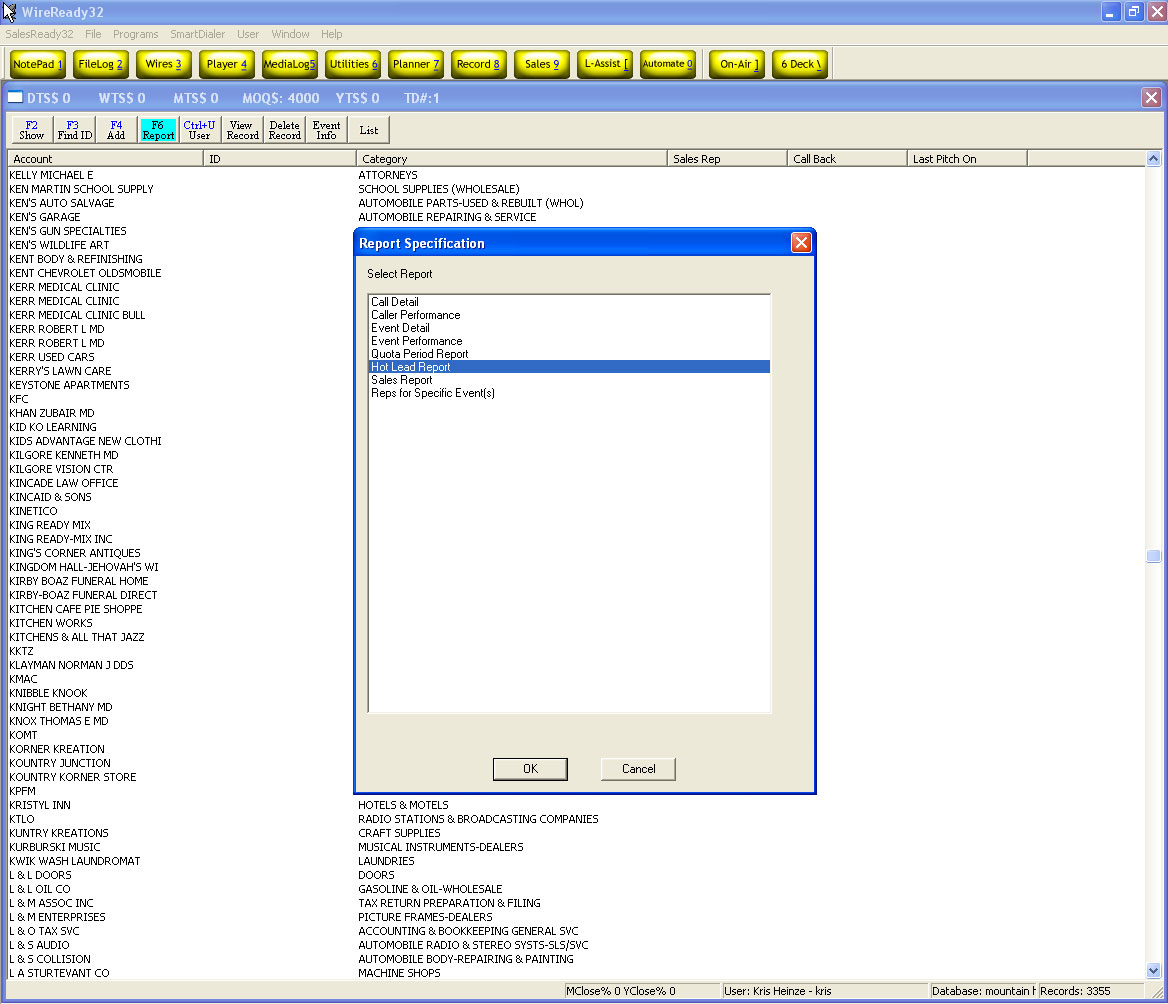Image resolution: width=1168 pixels, height=1004 pixels.
Task: Click the List toolbar button
Action: click(x=369, y=130)
